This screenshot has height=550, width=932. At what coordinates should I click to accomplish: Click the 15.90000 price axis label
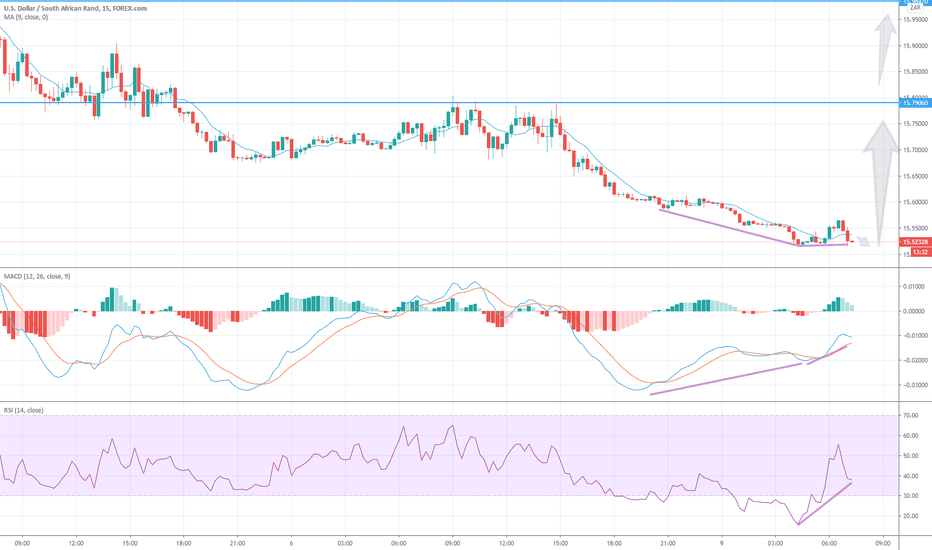[x=915, y=46]
